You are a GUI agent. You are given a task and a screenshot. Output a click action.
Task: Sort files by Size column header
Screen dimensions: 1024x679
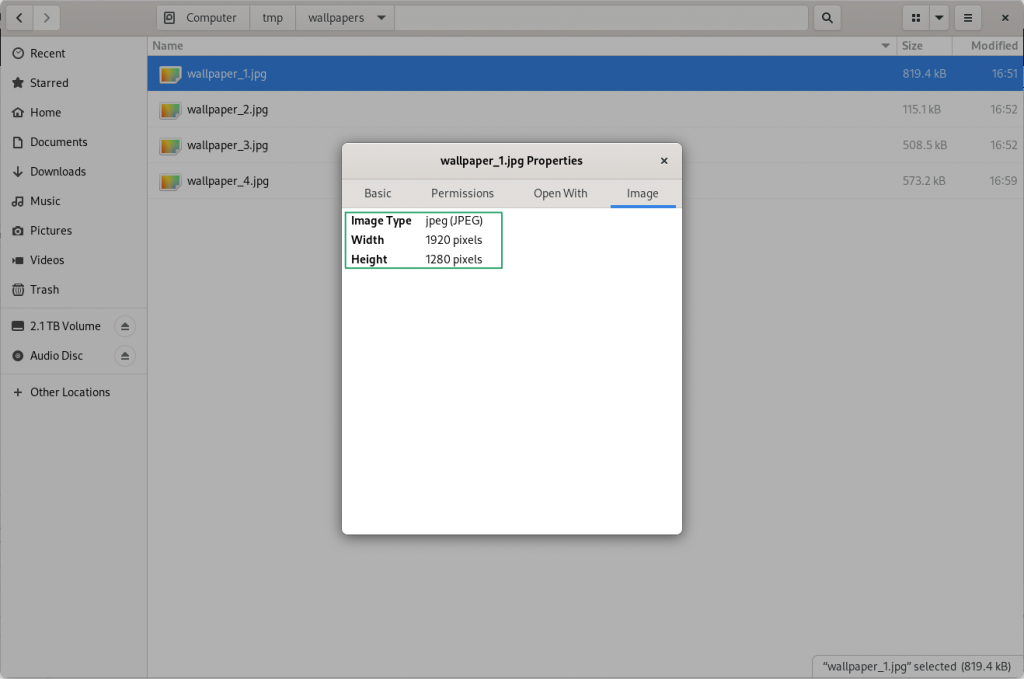tap(911, 46)
